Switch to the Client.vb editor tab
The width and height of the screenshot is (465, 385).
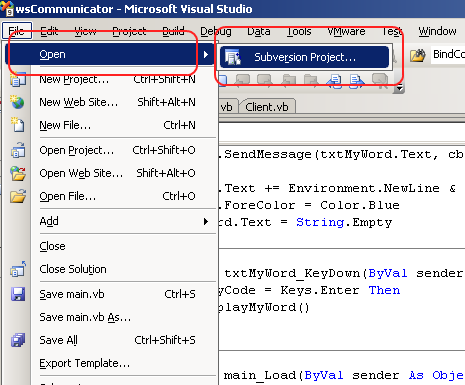pos(267,107)
